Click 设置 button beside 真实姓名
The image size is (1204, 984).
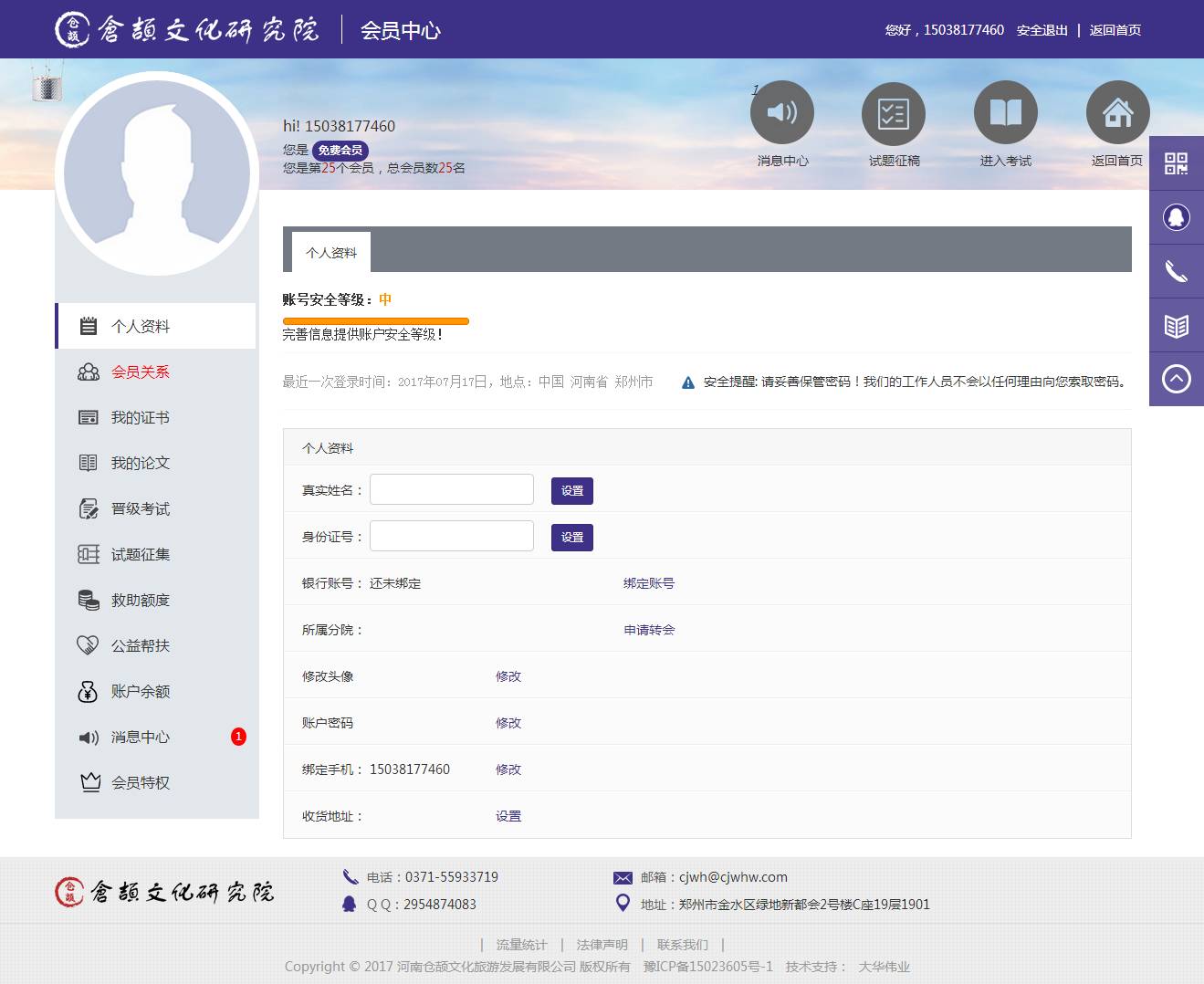tap(571, 491)
